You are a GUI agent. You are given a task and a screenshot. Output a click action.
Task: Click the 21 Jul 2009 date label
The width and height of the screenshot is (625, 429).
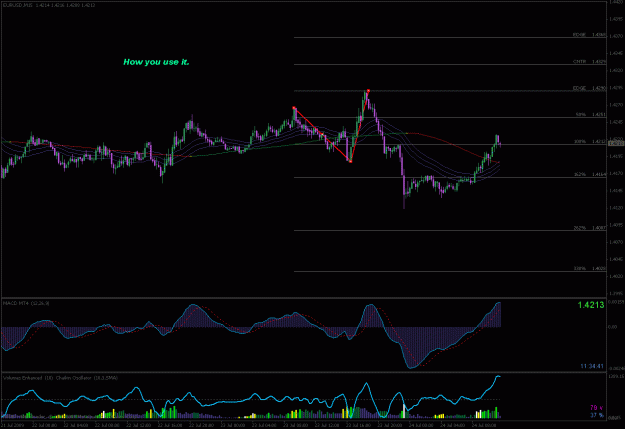[13, 425]
